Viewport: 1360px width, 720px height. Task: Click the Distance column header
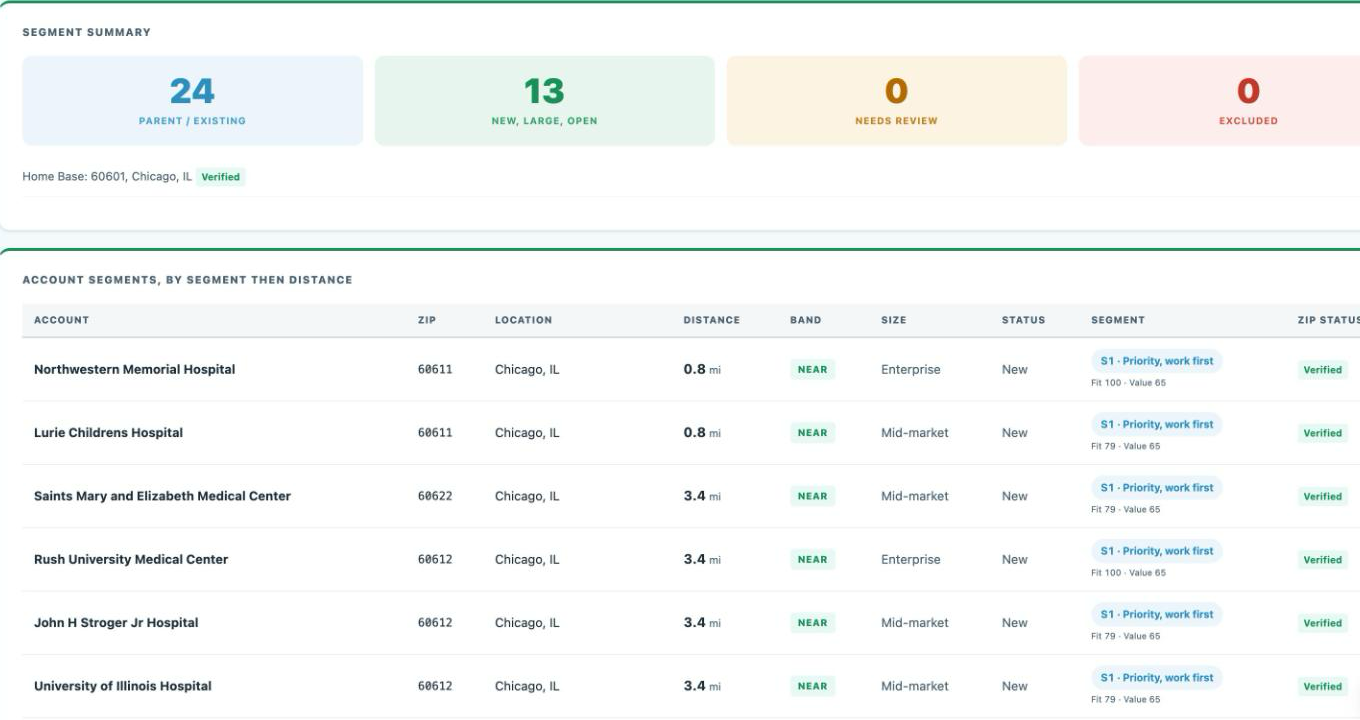tap(712, 320)
